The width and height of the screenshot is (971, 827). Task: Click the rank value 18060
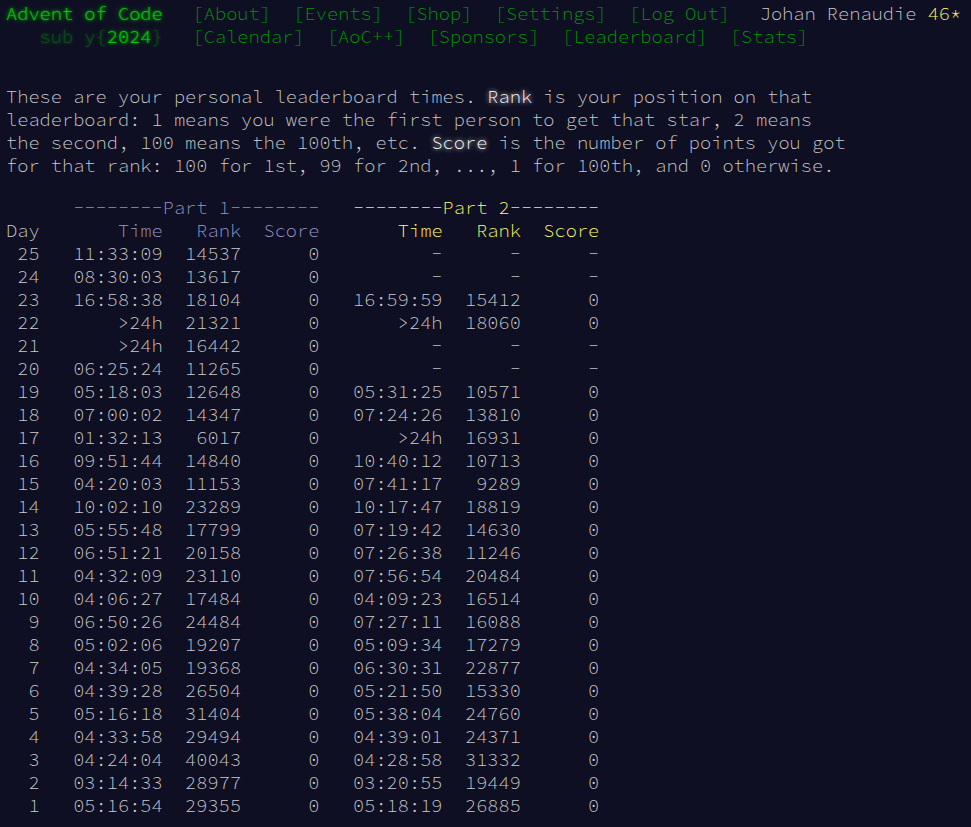[493, 323]
